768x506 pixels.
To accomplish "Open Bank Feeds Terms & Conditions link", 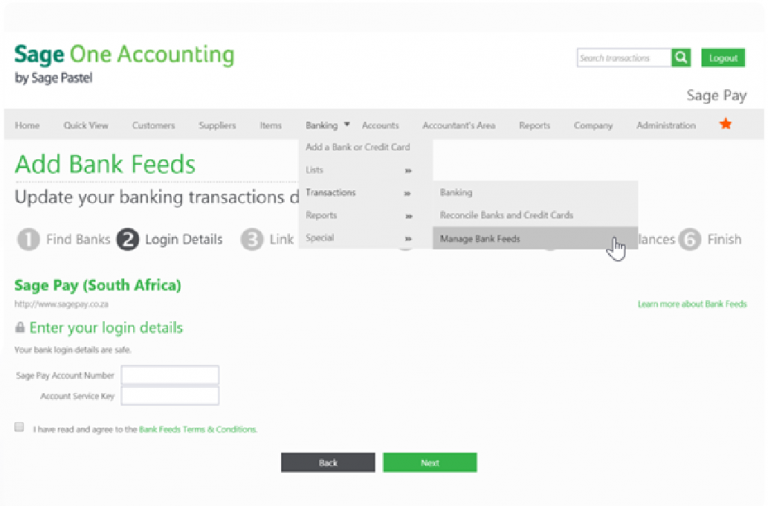I will point(198,429).
